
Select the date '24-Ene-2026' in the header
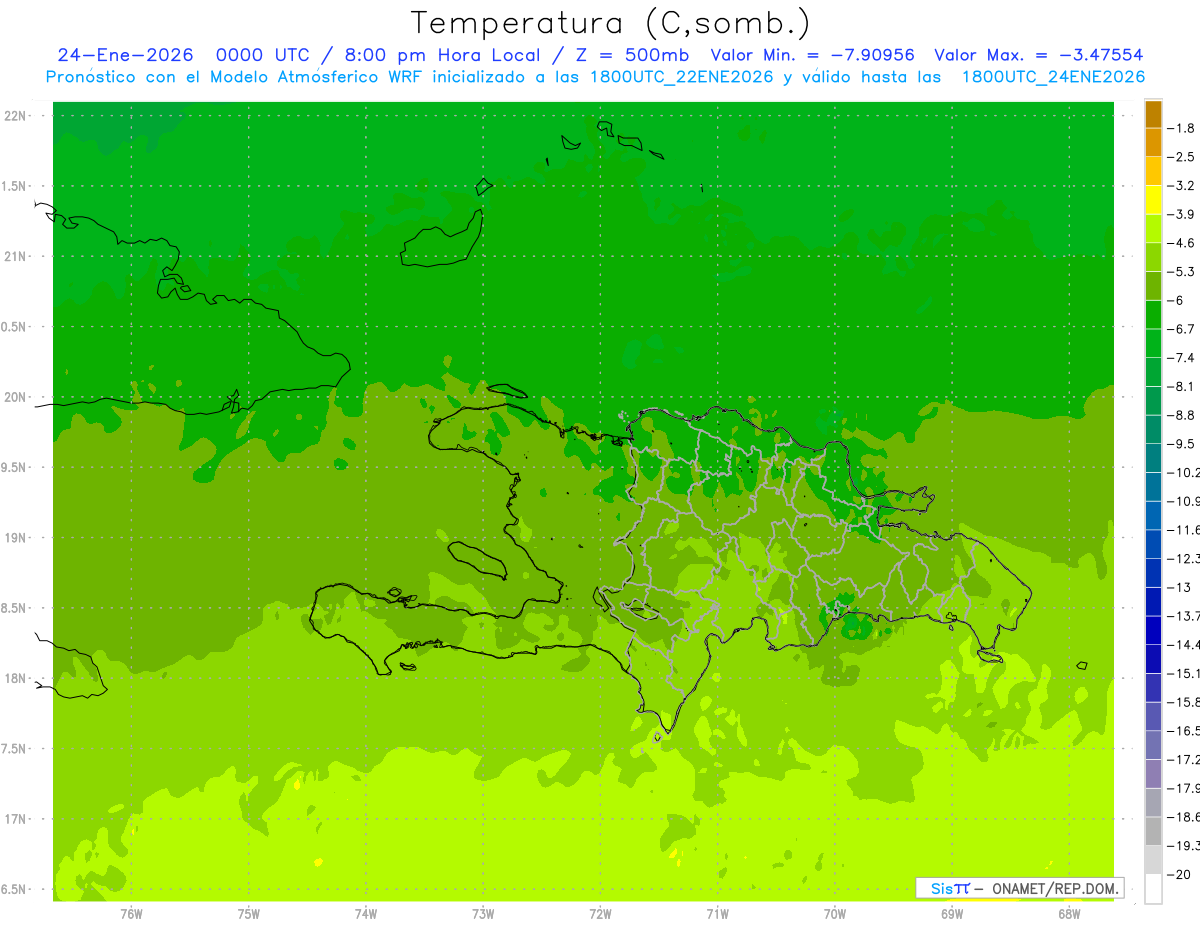pyautogui.click(x=125, y=55)
